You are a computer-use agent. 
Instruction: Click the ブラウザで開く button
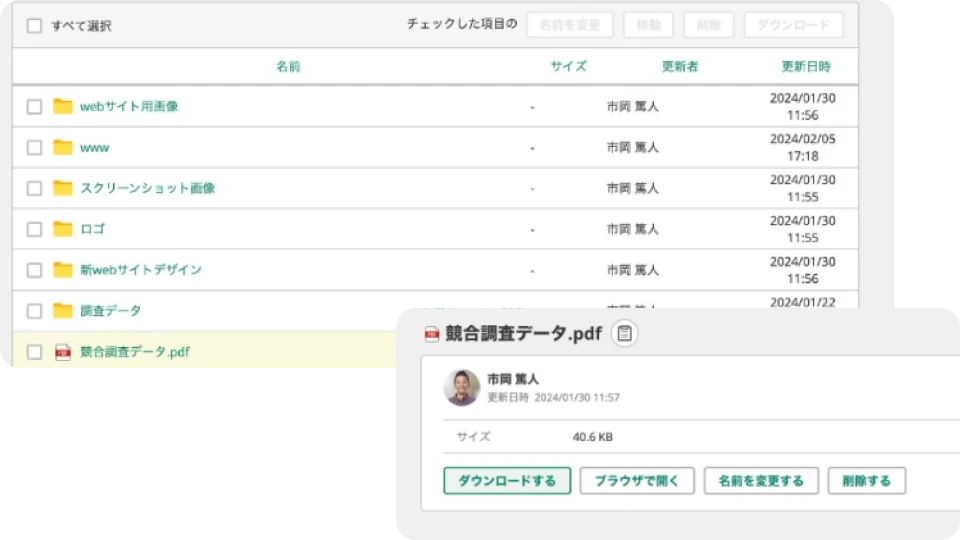tap(637, 481)
